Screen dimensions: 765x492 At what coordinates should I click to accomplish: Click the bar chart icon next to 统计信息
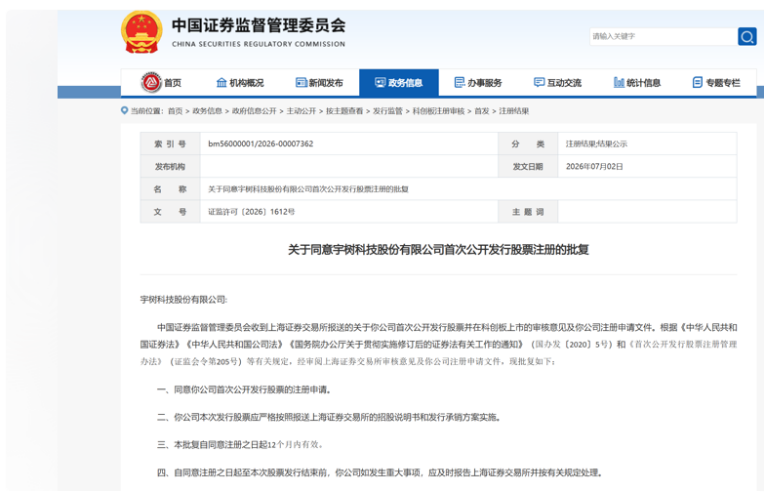(x=619, y=82)
